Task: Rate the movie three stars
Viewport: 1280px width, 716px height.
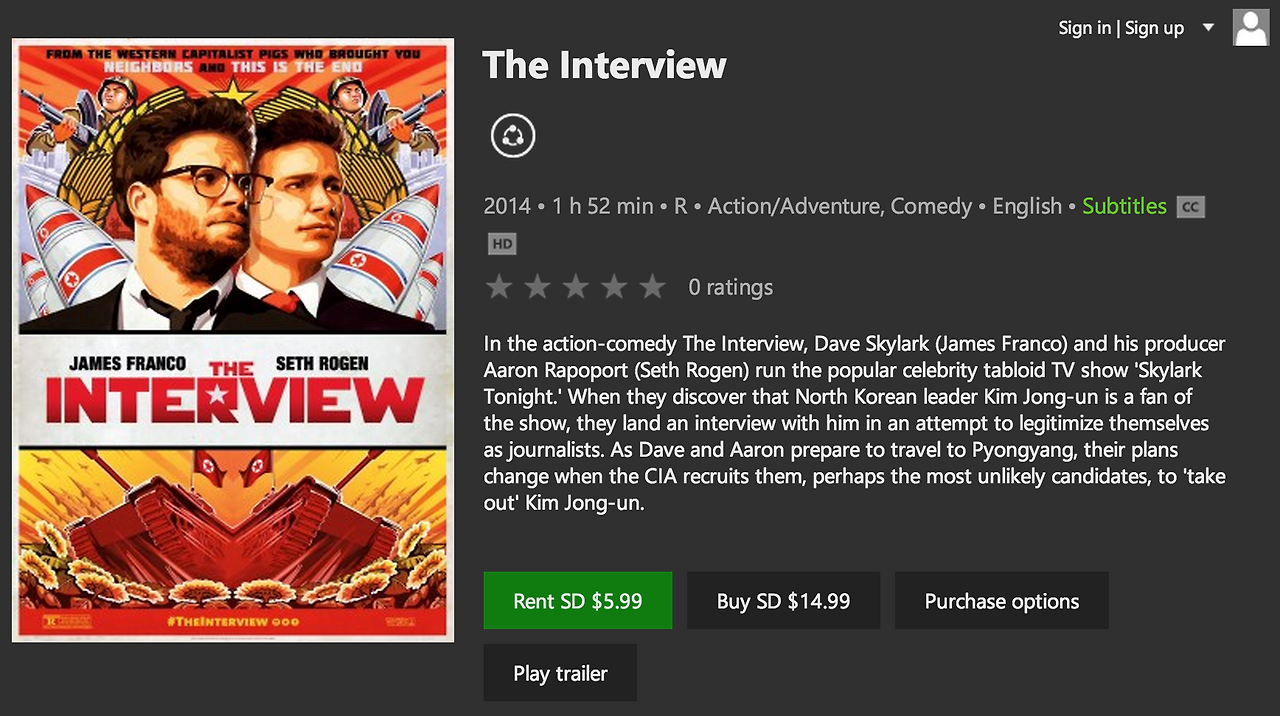Action: 575,288
